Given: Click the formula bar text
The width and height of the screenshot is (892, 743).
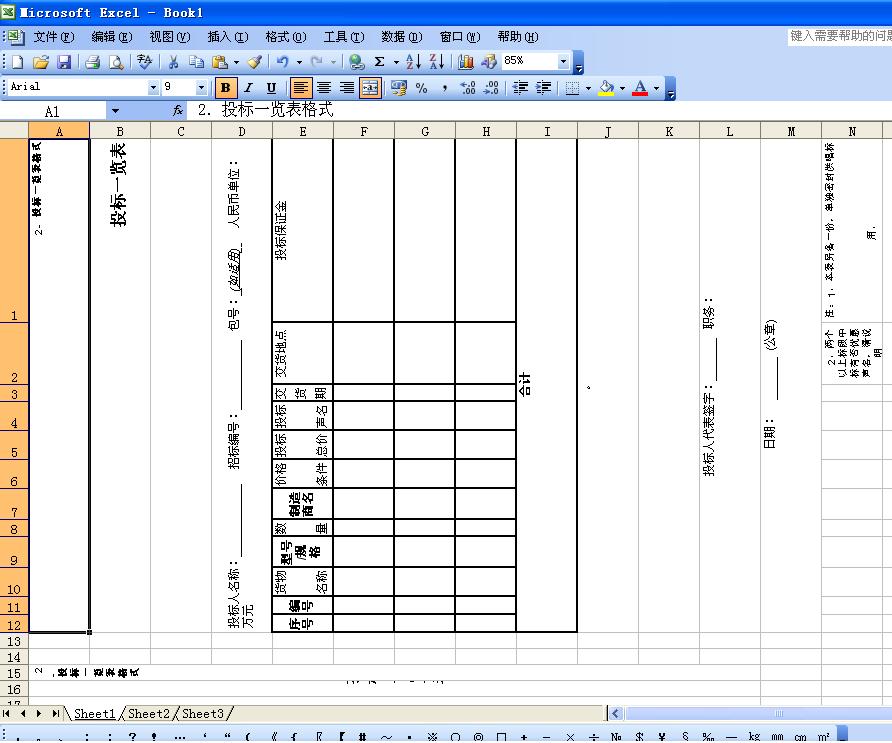Looking at the screenshot, I should pyautogui.click(x=265, y=109).
